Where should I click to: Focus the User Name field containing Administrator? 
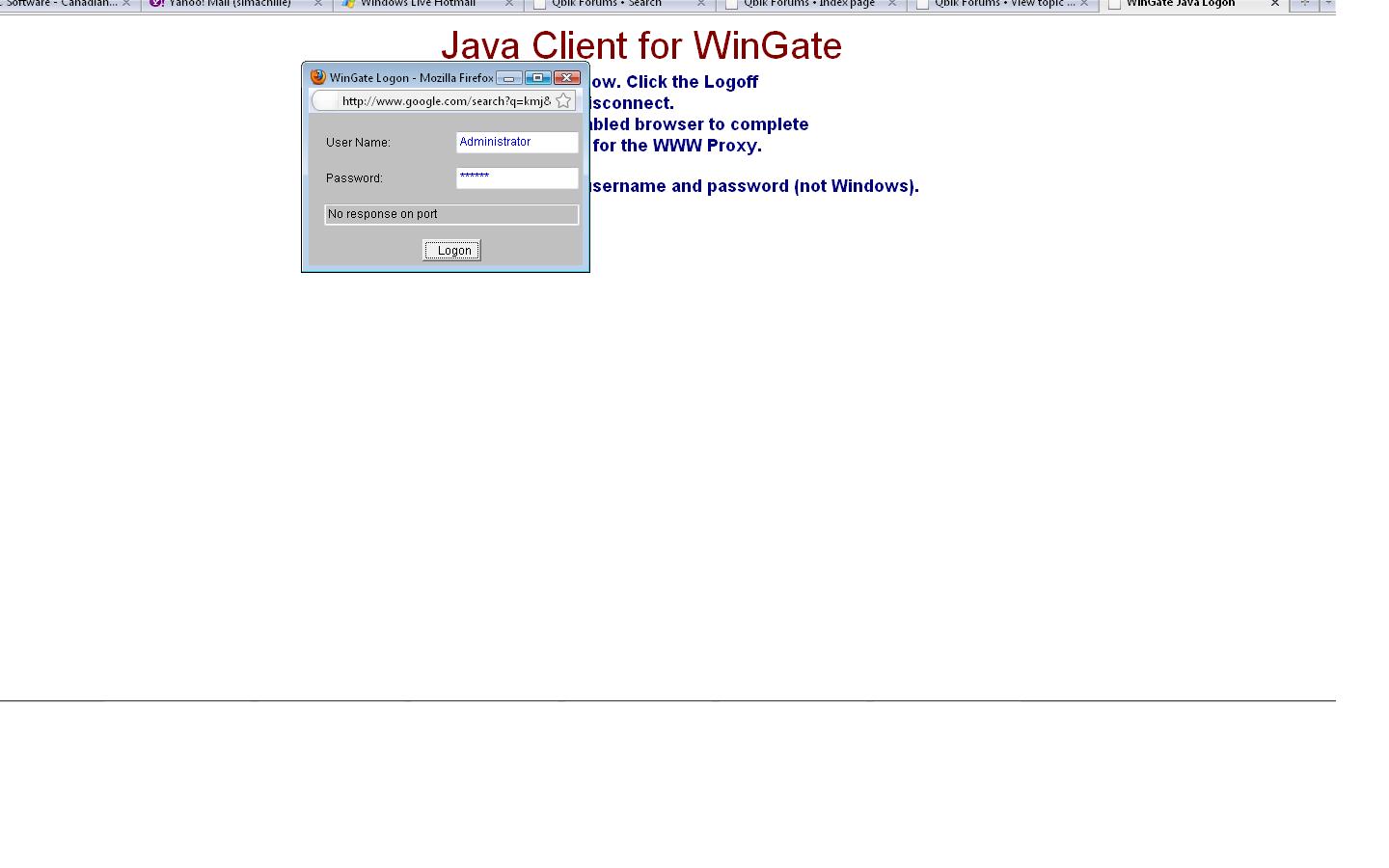517,142
